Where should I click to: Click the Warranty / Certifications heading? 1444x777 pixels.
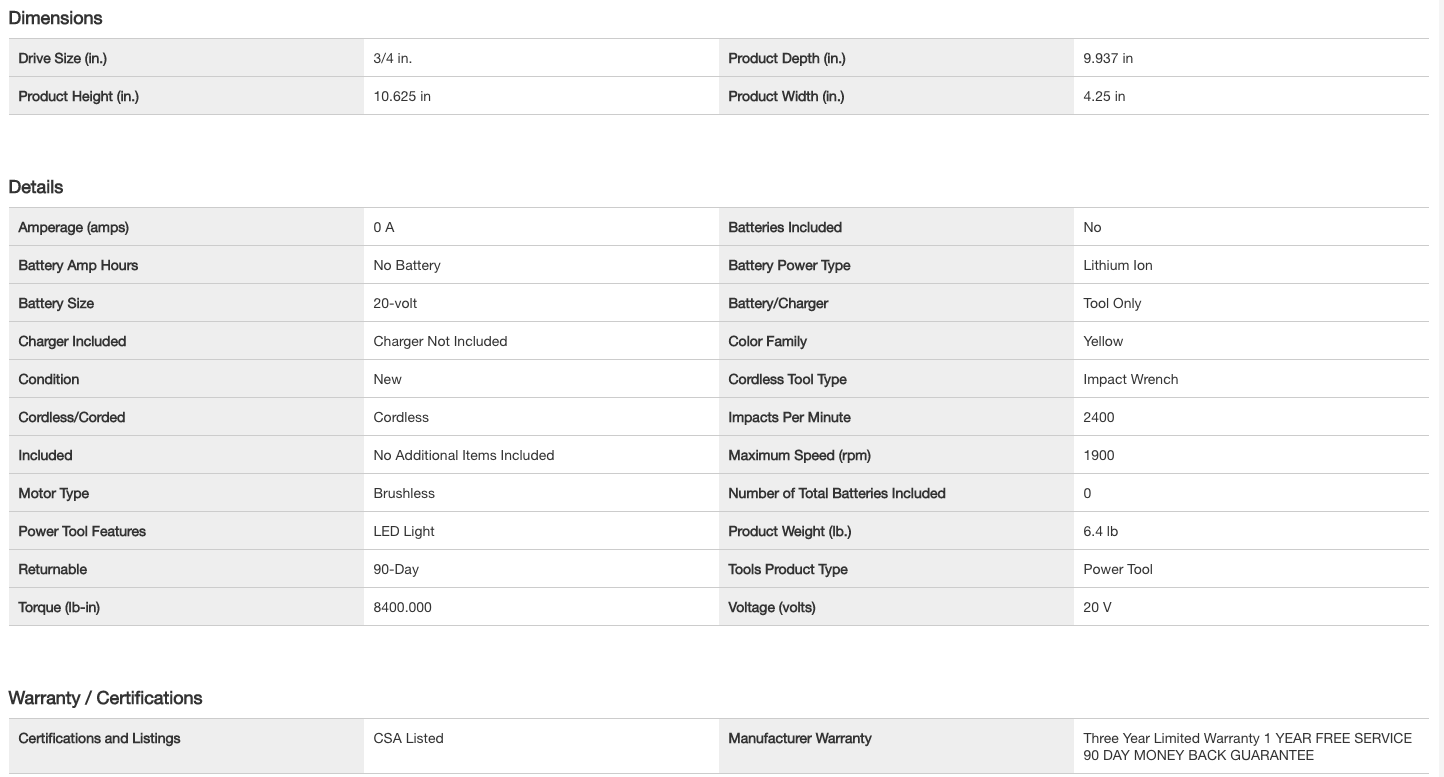(105, 698)
